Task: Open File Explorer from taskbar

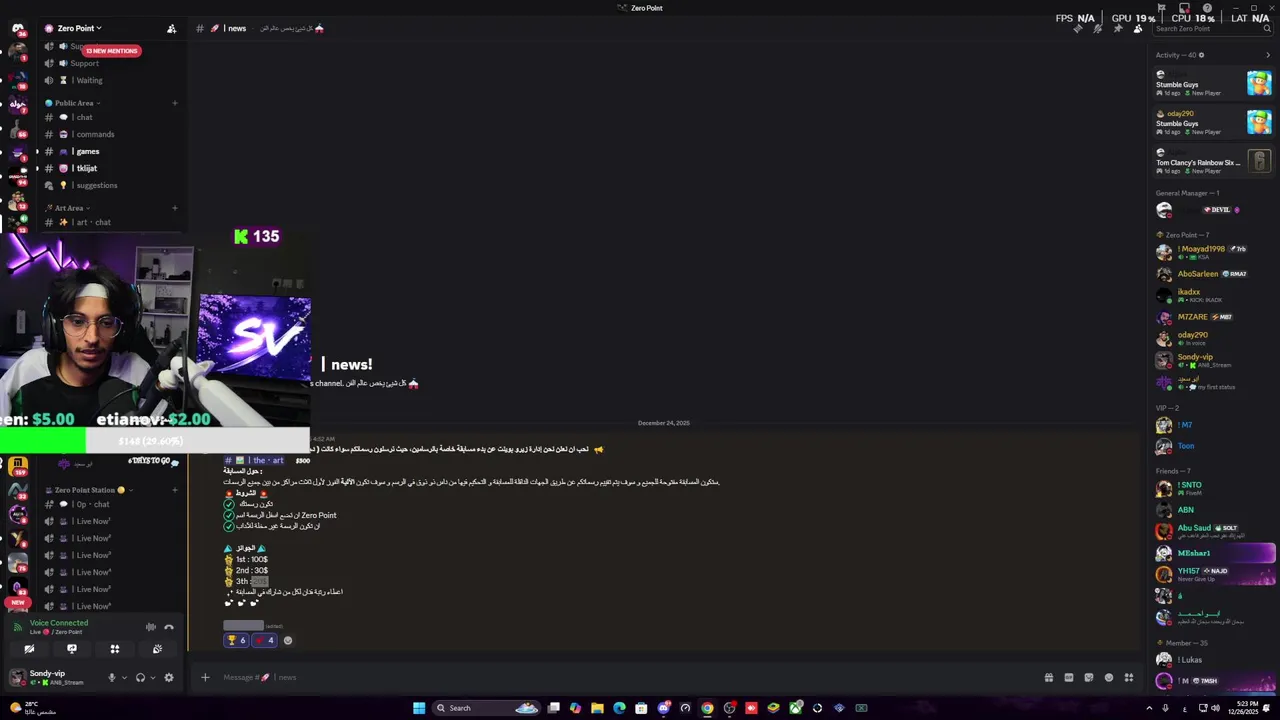Action: pyautogui.click(x=597, y=708)
